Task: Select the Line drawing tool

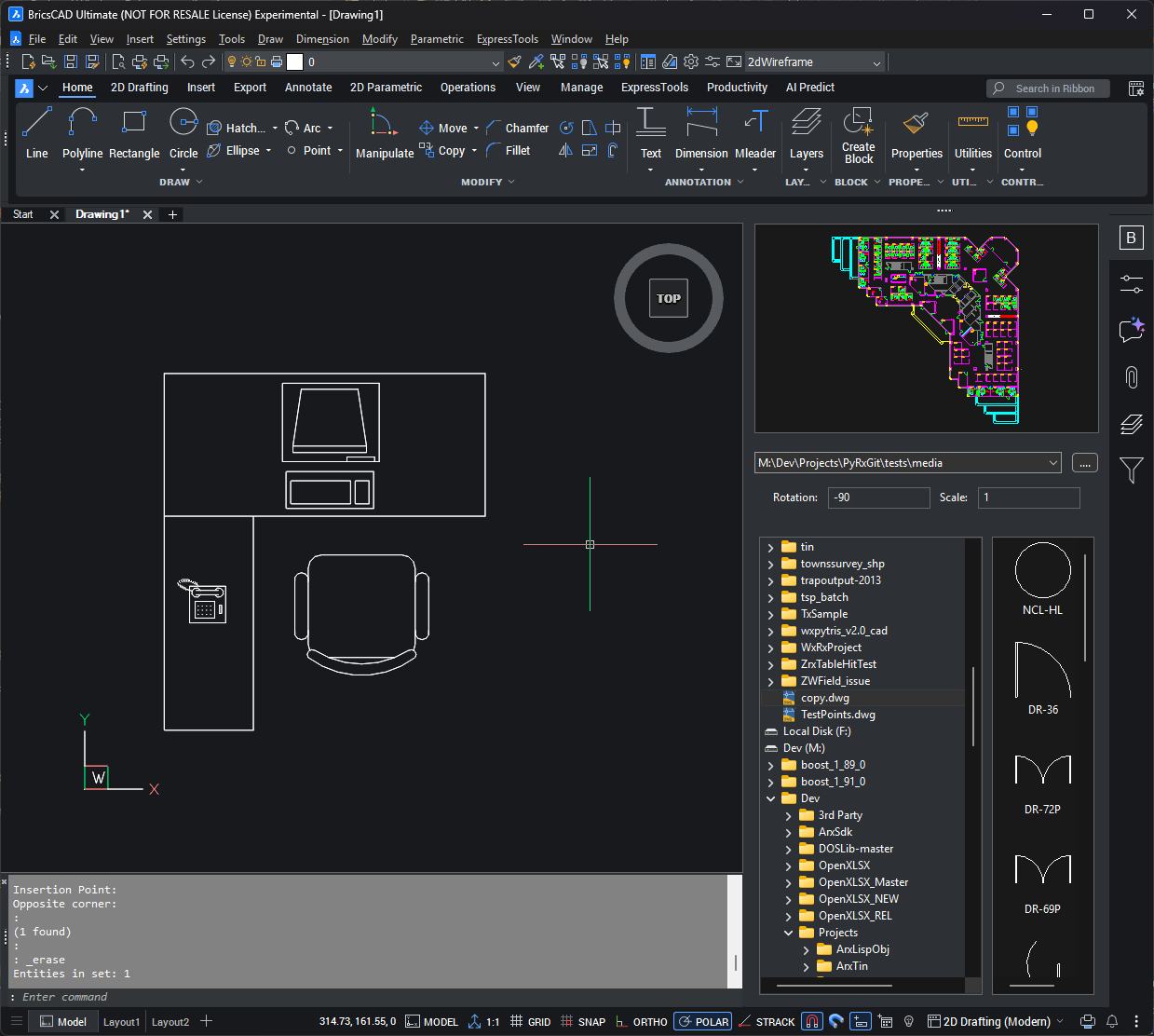Action: tap(37, 133)
